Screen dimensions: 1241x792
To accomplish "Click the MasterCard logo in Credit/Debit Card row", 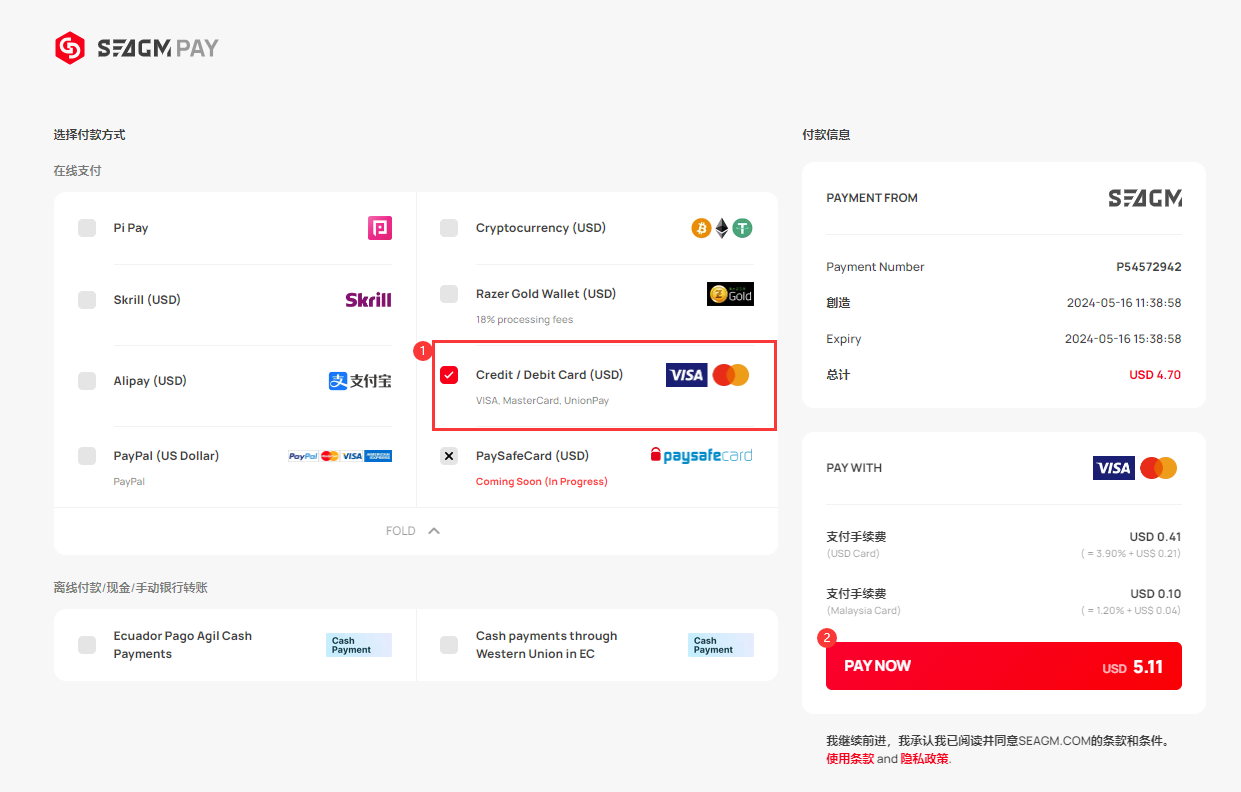I will [x=731, y=375].
